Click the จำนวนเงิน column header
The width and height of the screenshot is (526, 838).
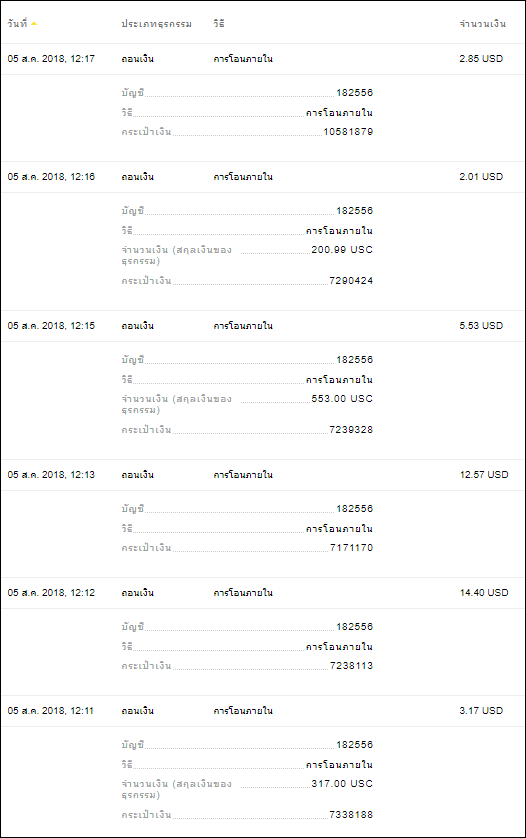click(x=482, y=24)
